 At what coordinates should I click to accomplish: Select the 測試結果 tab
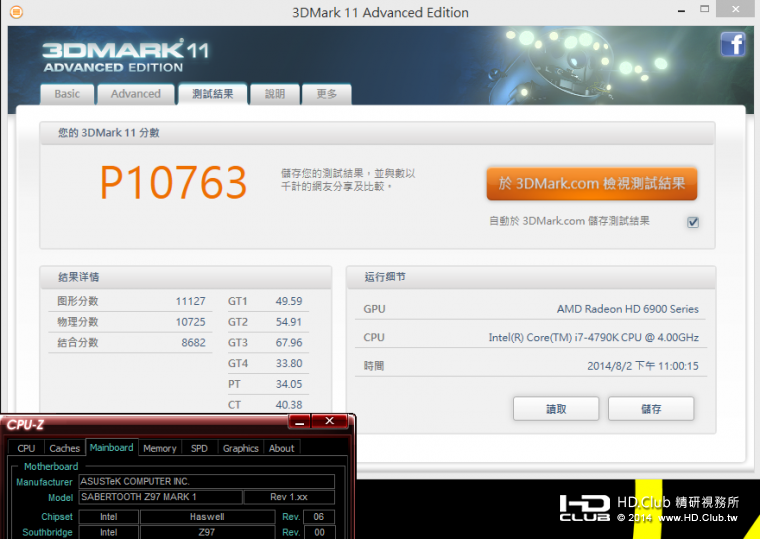213,94
